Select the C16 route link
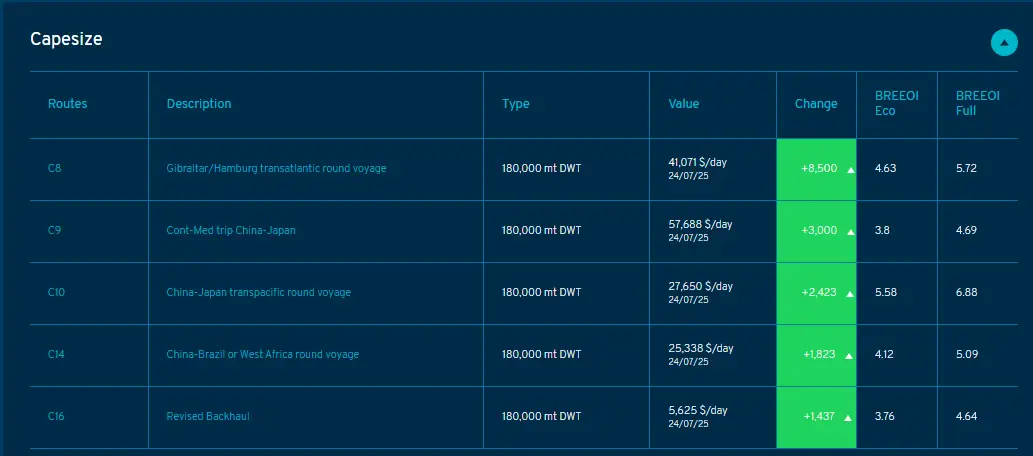Viewport: 1033px width, 456px height. (57, 416)
